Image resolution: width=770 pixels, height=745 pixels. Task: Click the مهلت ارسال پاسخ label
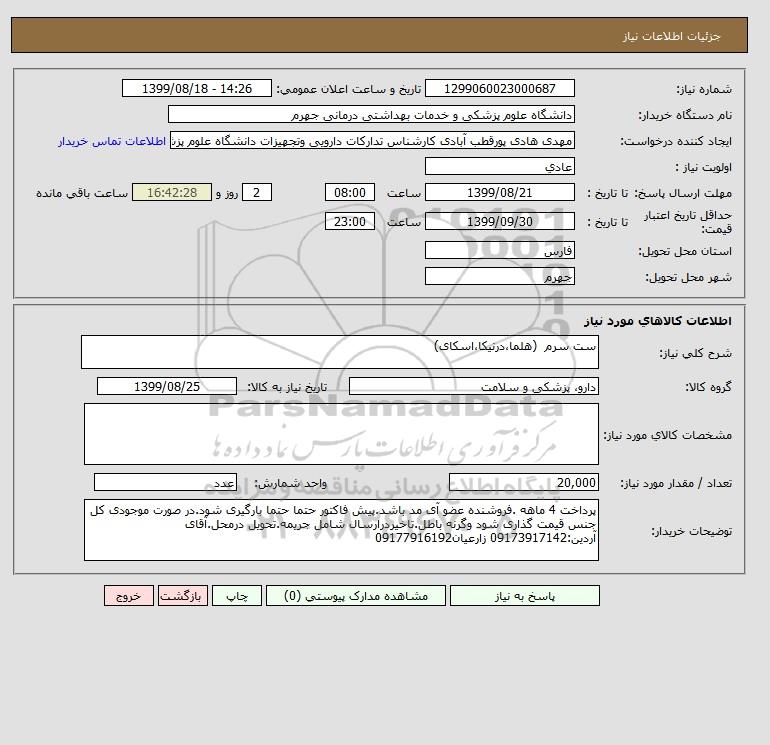(x=684, y=193)
